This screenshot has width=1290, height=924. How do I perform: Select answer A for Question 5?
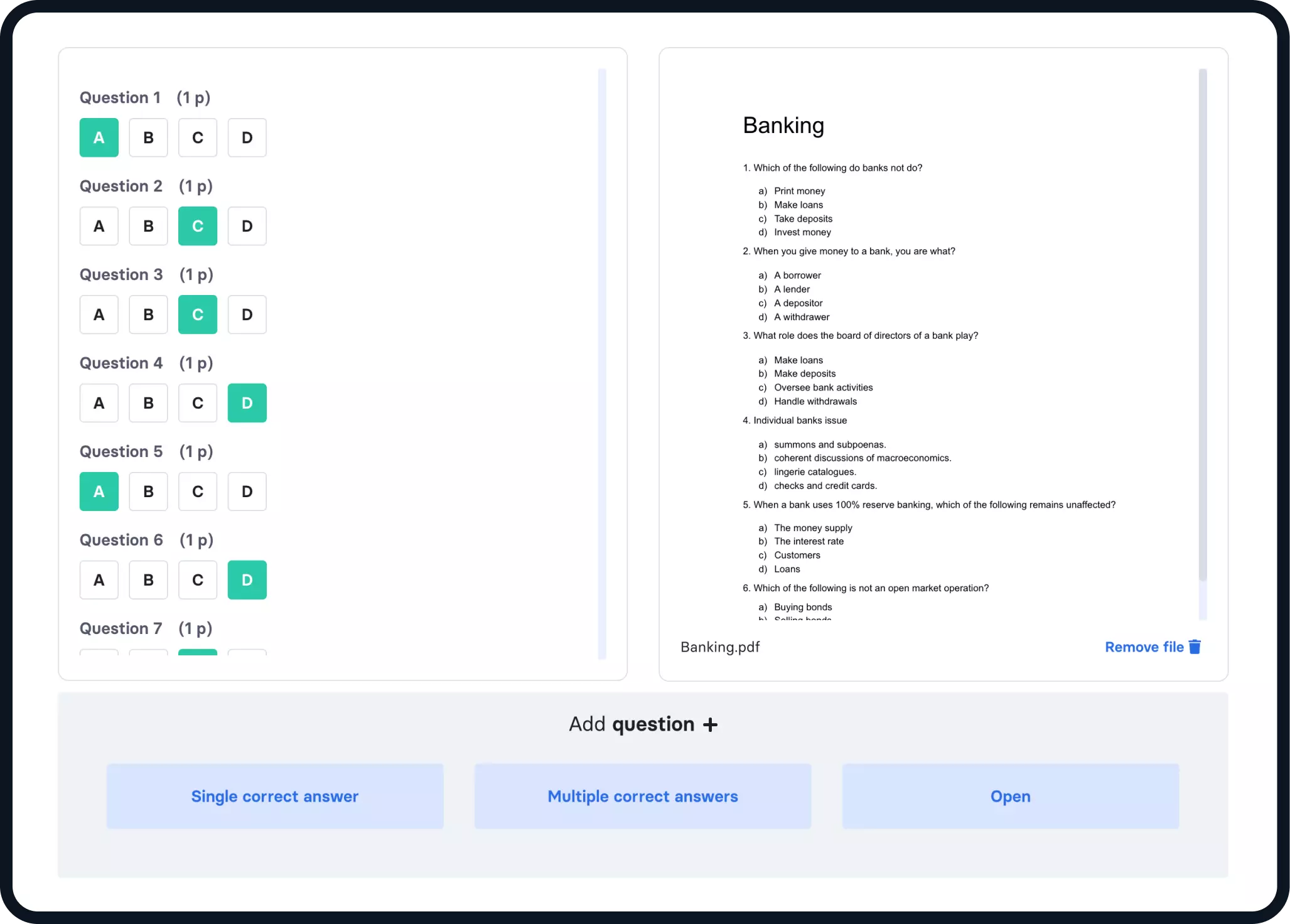(98, 491)
